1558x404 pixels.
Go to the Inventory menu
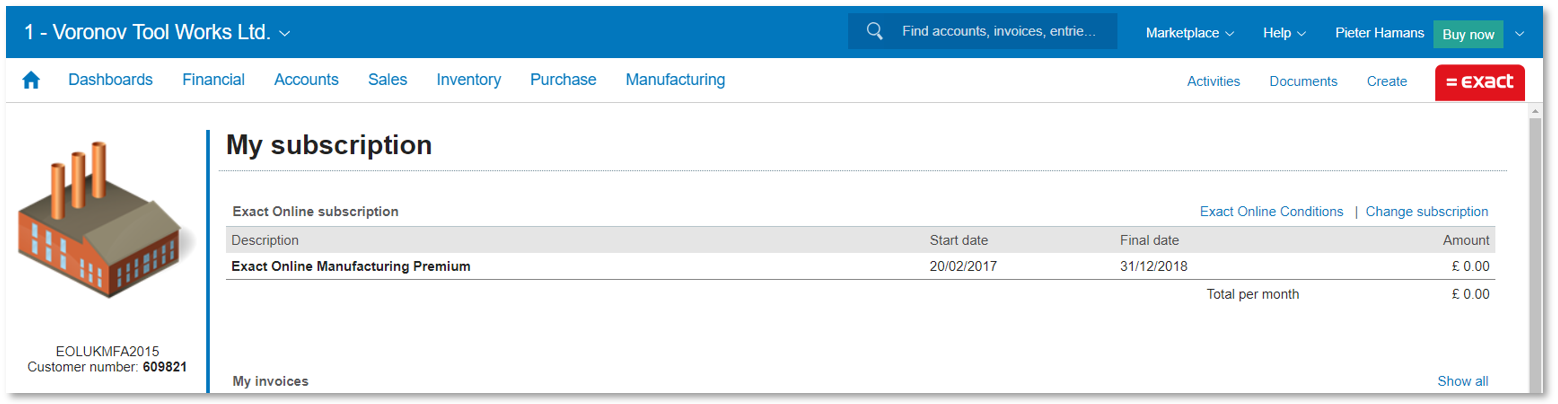click(x=468, y=80)
